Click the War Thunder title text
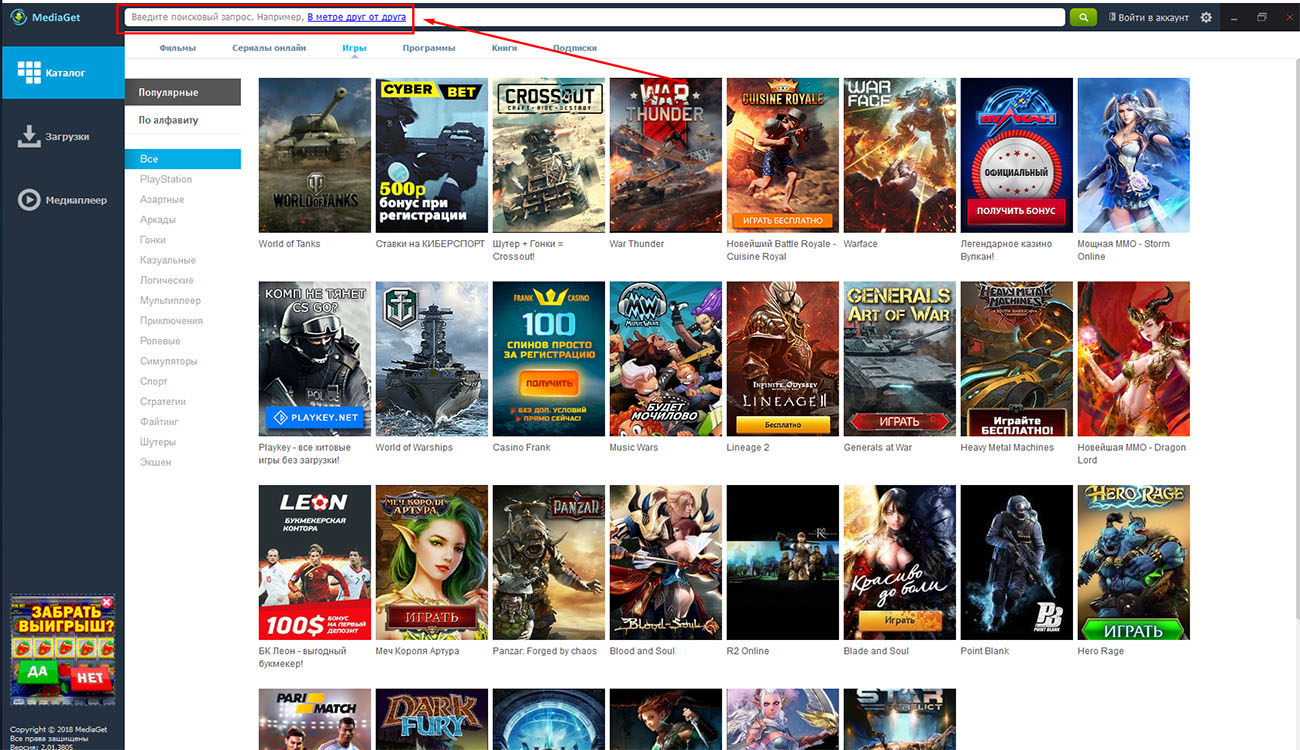The image size is (1300, 750). click(x=637, y=244)
